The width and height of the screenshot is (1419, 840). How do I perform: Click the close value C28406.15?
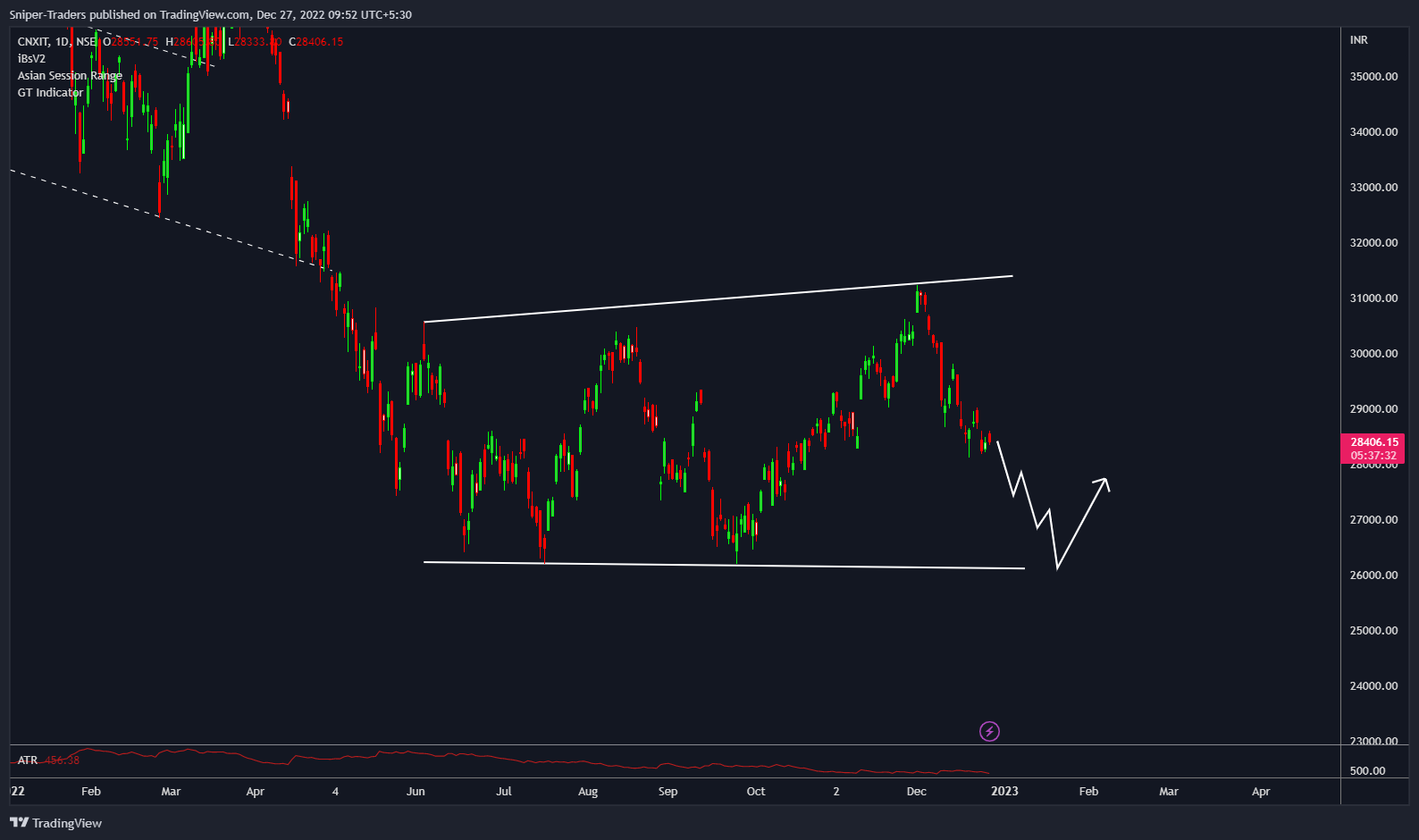[x=315, y=42]
